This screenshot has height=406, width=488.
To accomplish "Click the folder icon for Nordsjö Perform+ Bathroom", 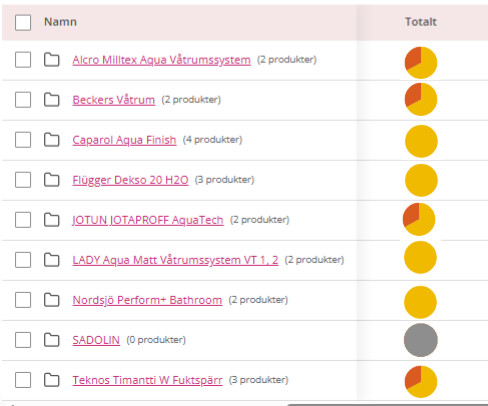I will coord(52,299).
